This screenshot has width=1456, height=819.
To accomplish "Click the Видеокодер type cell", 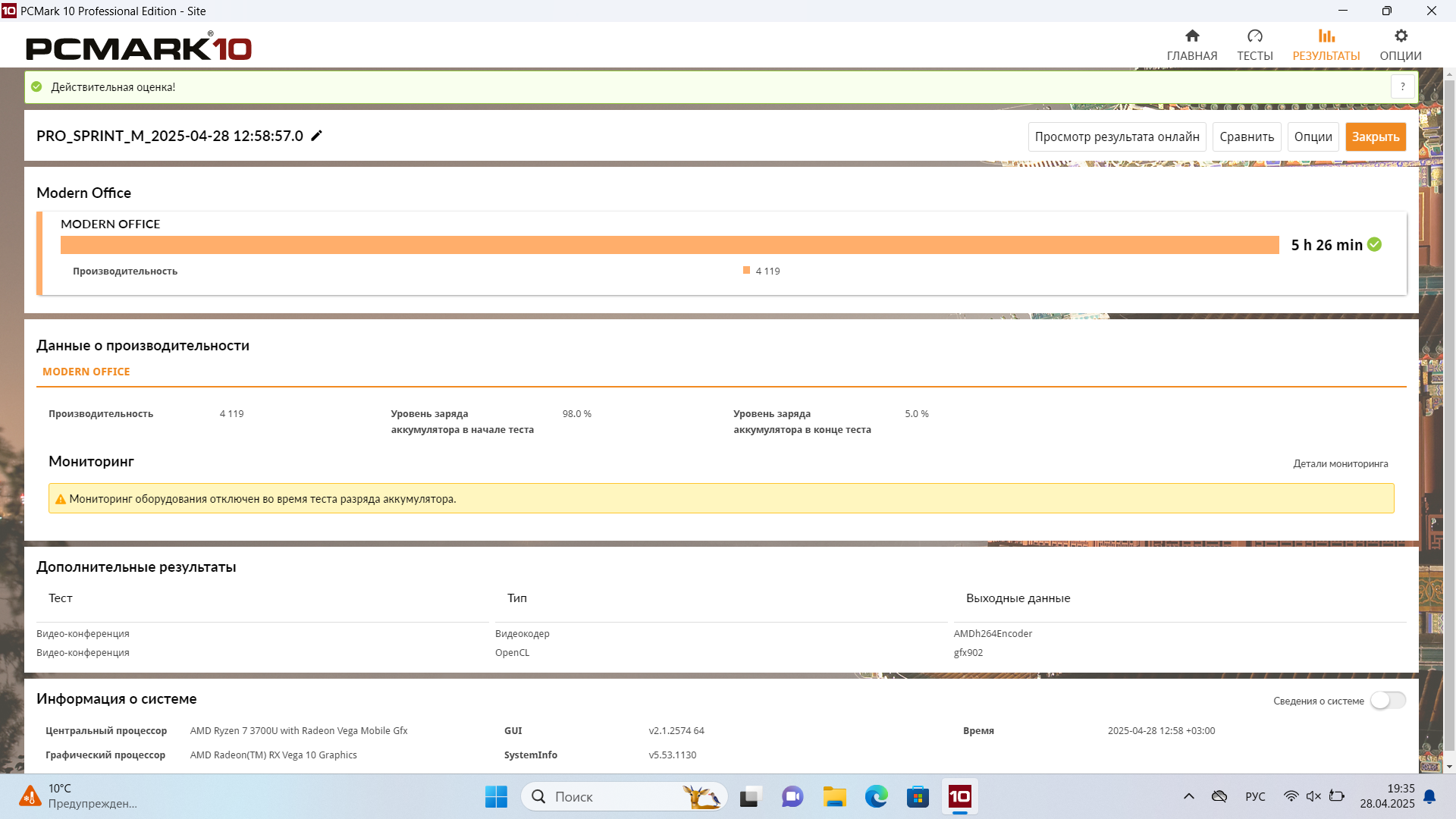I will pyautogui.click(x=522, y=634).
